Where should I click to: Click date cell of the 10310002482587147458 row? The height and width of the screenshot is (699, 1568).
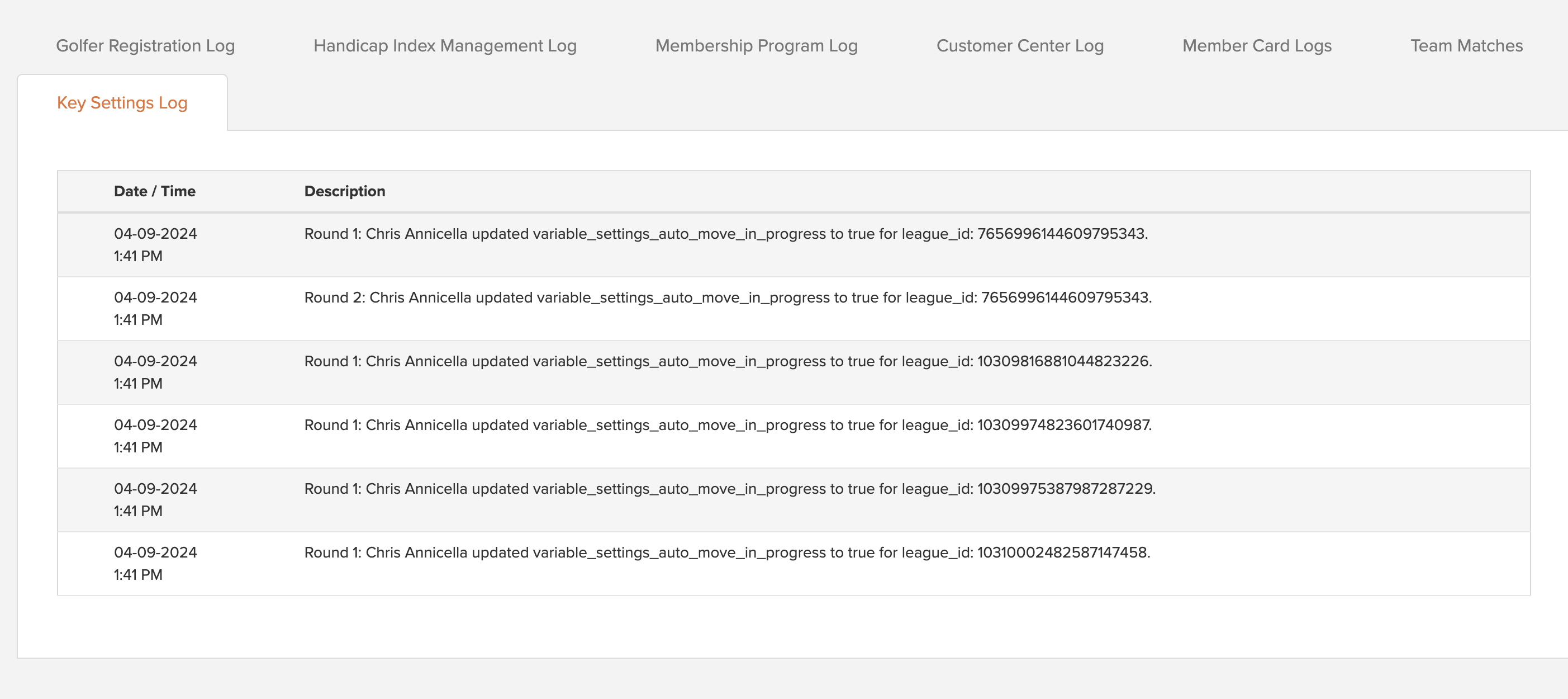[x=155, y=564]
